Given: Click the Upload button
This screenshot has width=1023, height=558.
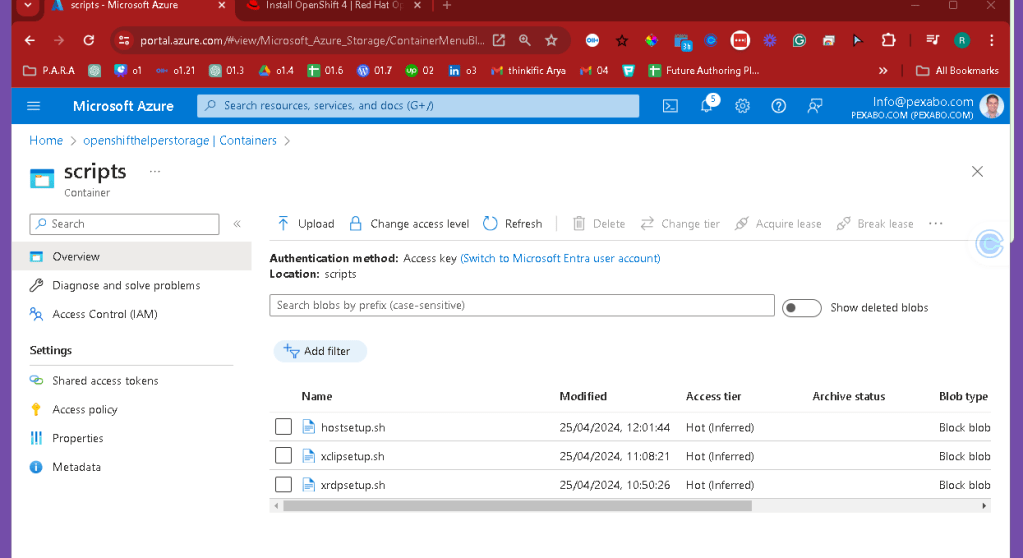Looking at the screenshot, I should (306, 224).
